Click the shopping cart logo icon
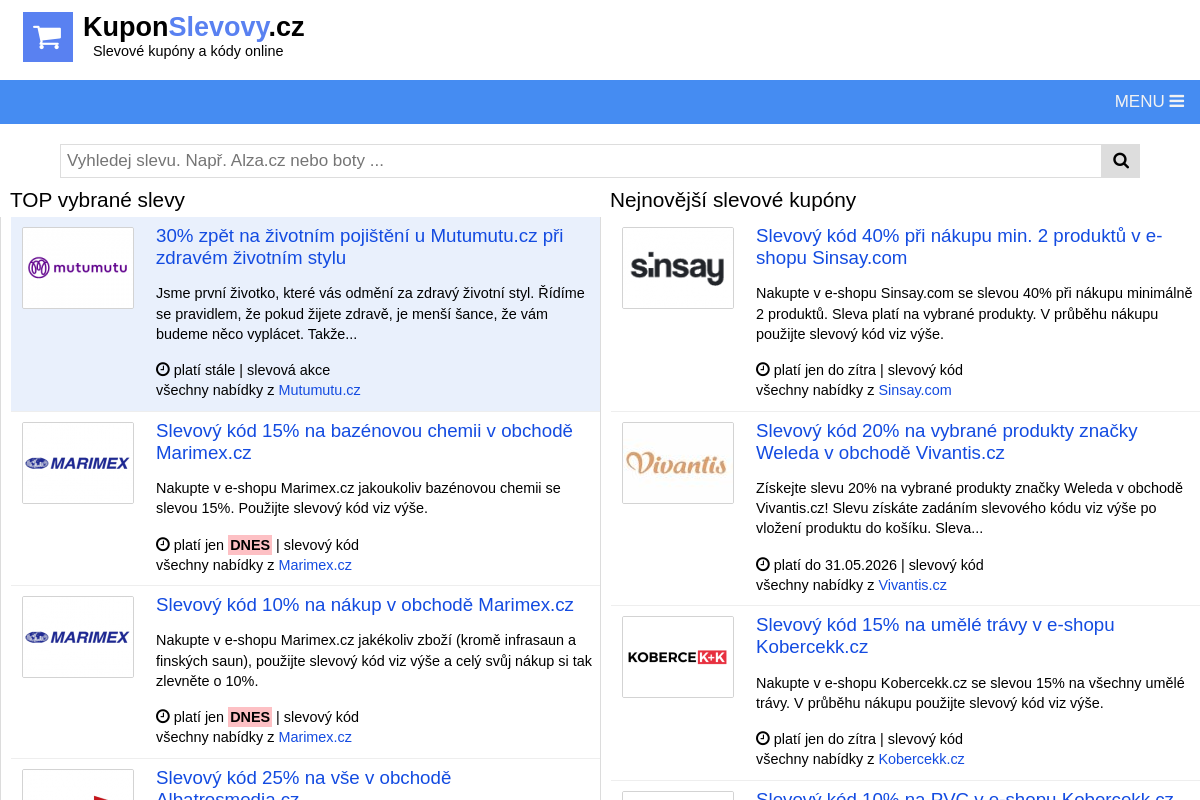This screenshot has height=800, width=1200. click(x=48, y=37)
